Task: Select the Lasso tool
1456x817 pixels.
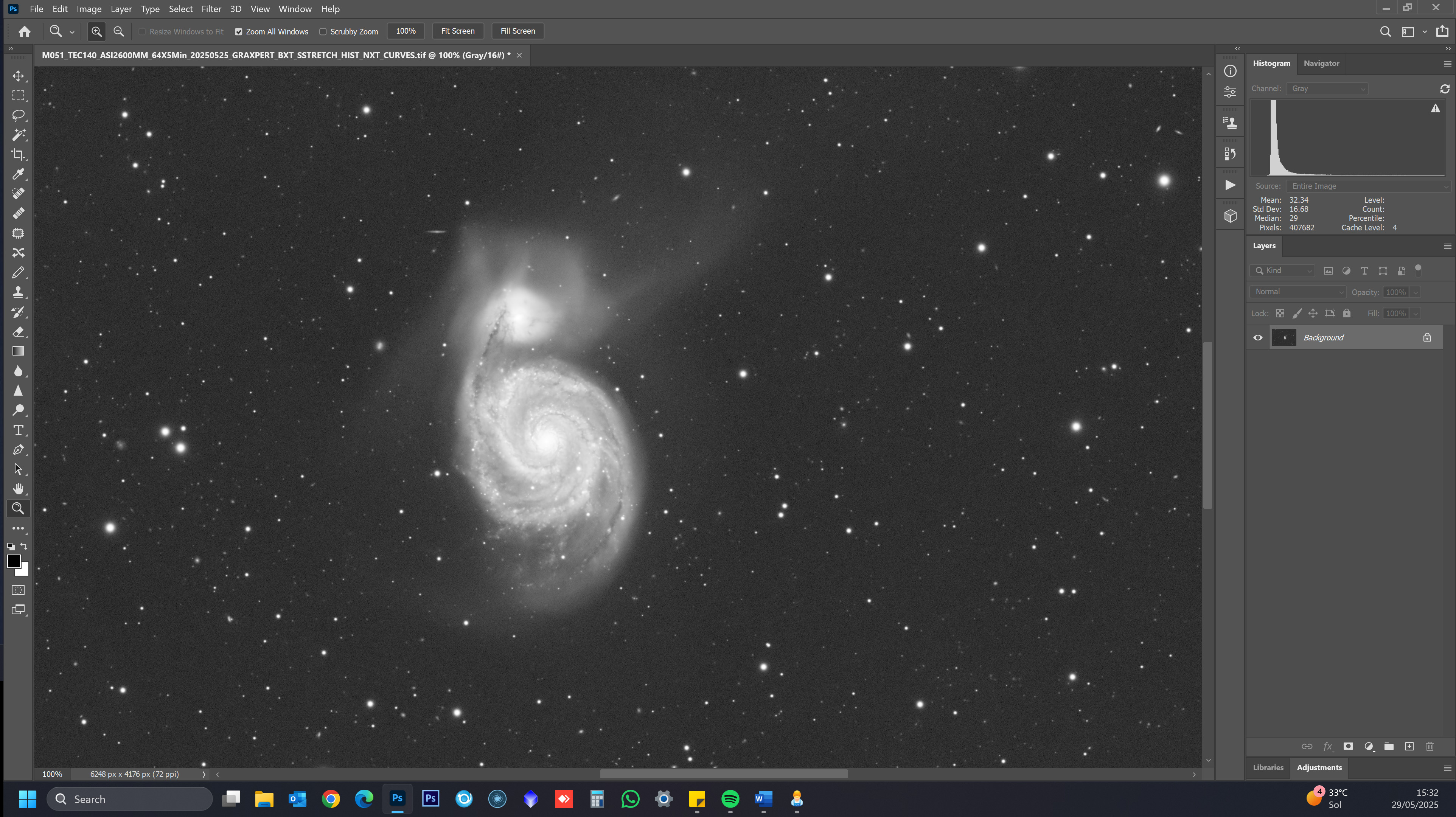Action: pyautogui.click(x=18, y=115)
